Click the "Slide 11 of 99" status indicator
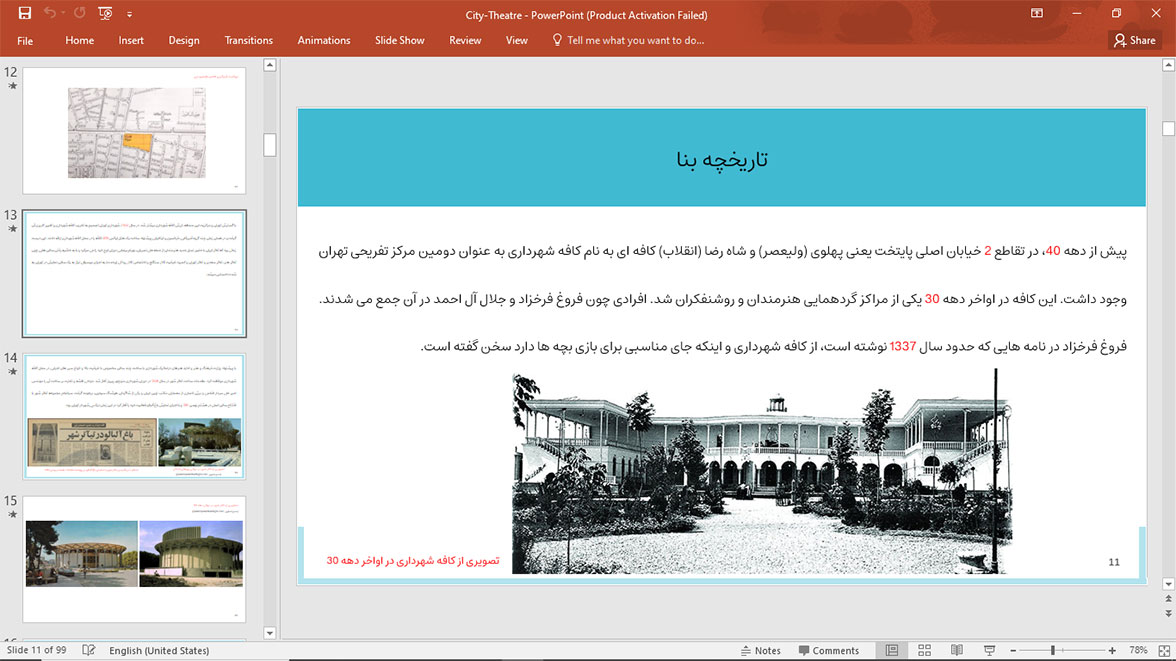The image size is (1176, 661). point(37,650)
